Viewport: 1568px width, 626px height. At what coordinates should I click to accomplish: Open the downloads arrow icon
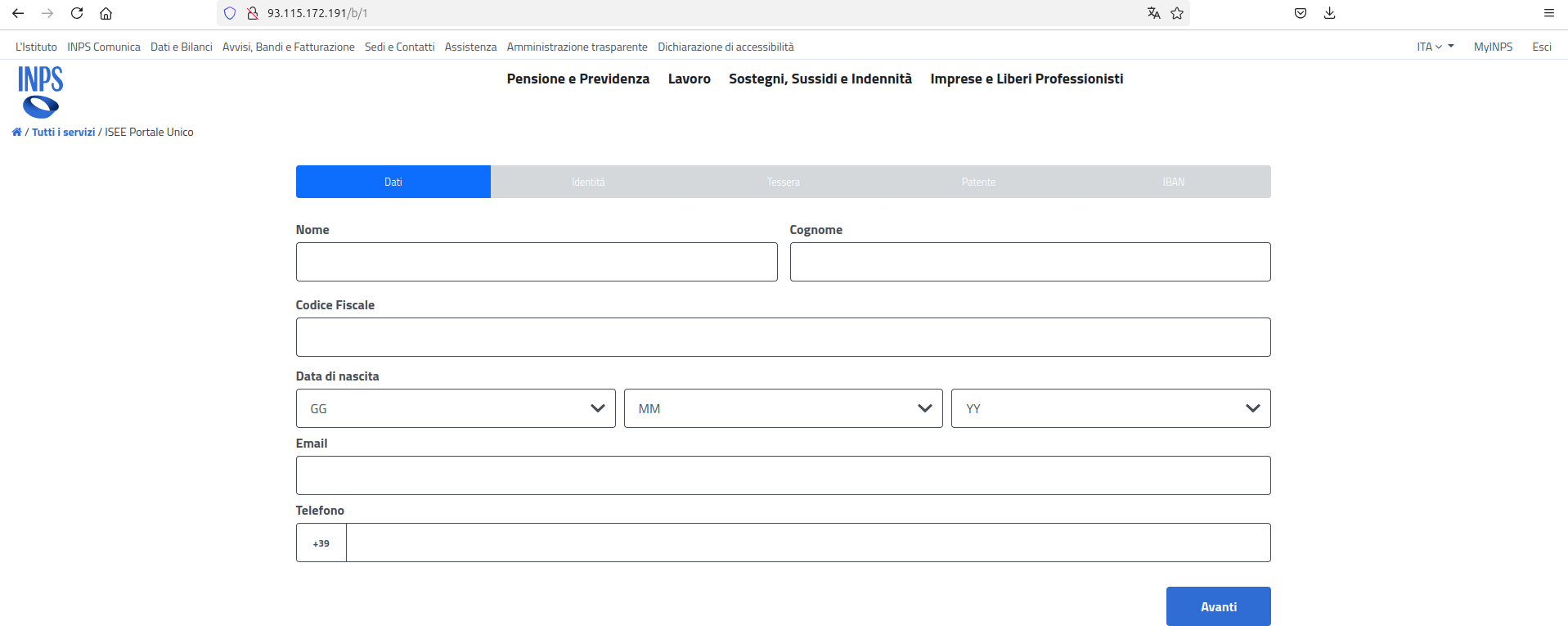1329,13
